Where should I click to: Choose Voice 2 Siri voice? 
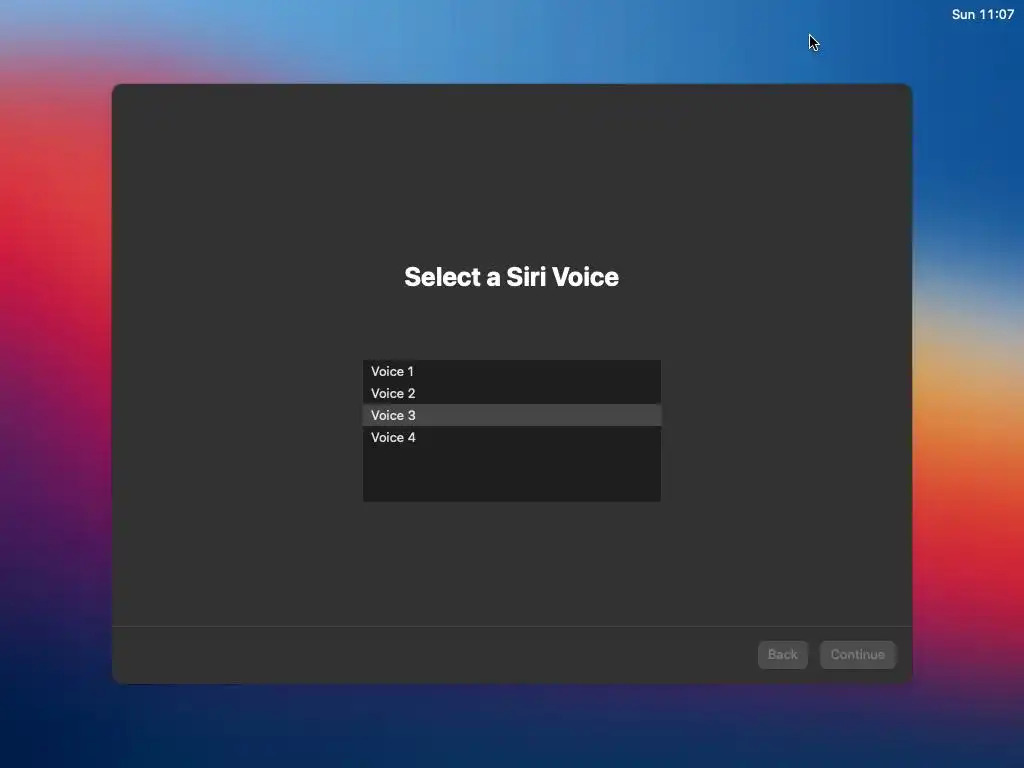click(511, 393)
